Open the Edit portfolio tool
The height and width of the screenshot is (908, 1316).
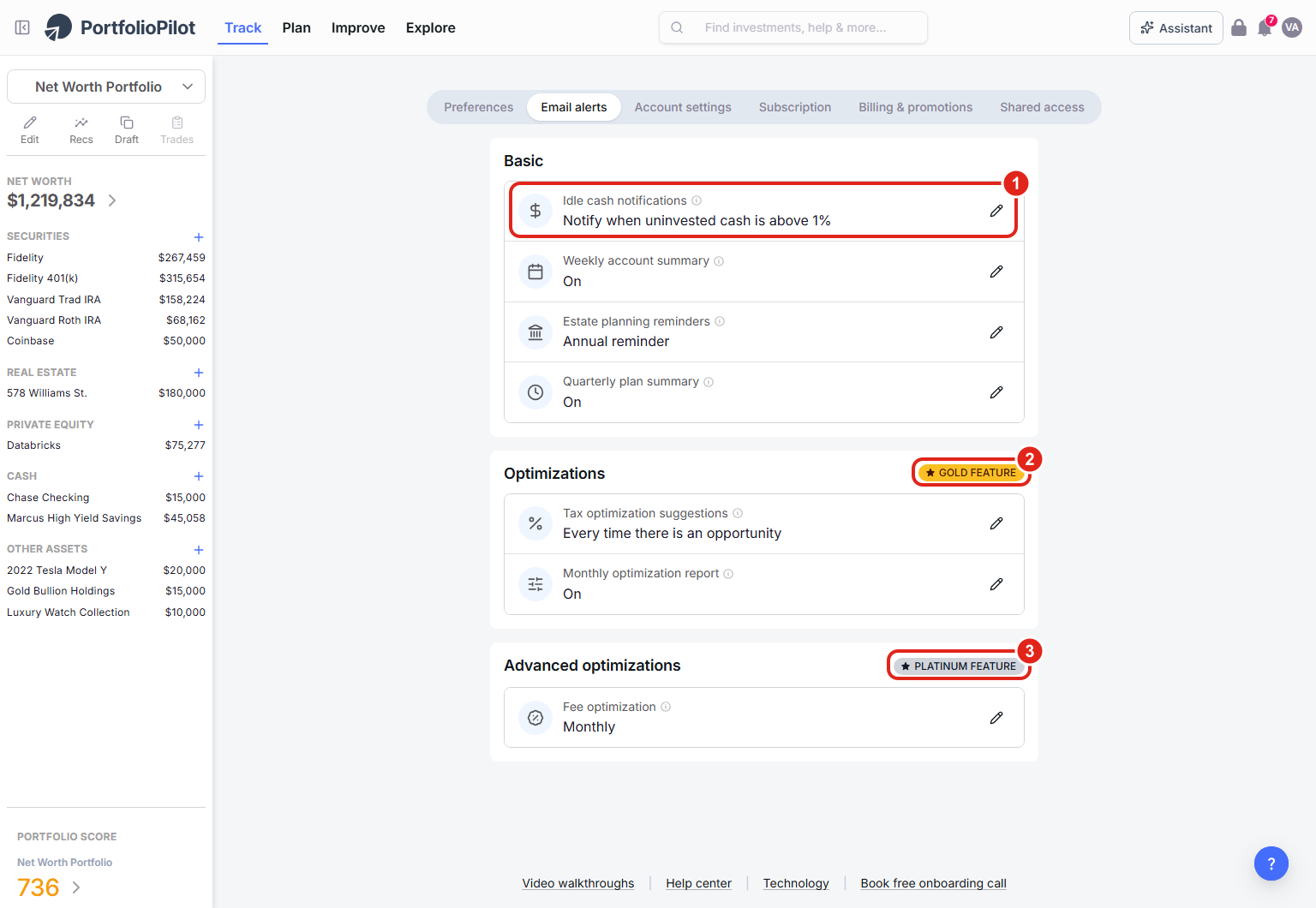(x=30, y=130)
